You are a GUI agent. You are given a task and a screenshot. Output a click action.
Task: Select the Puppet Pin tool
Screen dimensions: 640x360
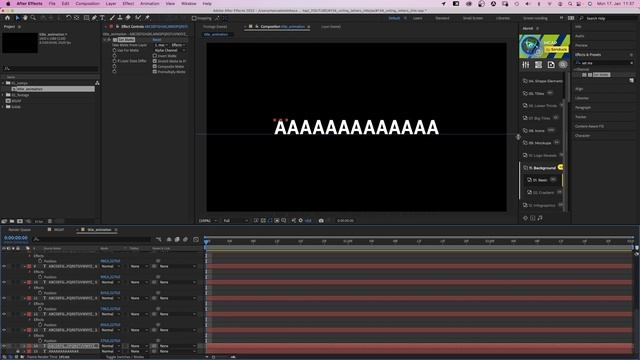point(147,18)
